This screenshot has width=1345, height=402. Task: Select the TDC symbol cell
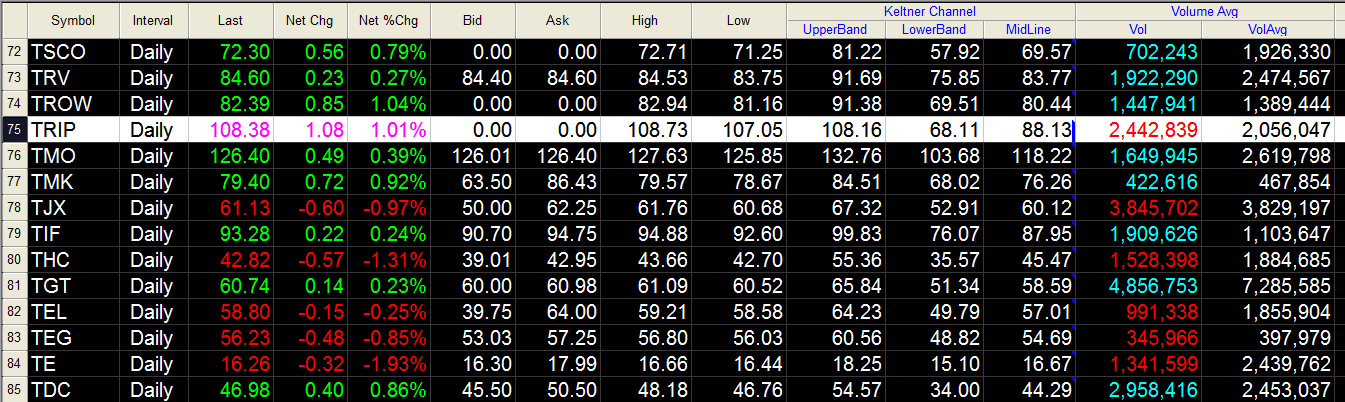click(73, 389)
